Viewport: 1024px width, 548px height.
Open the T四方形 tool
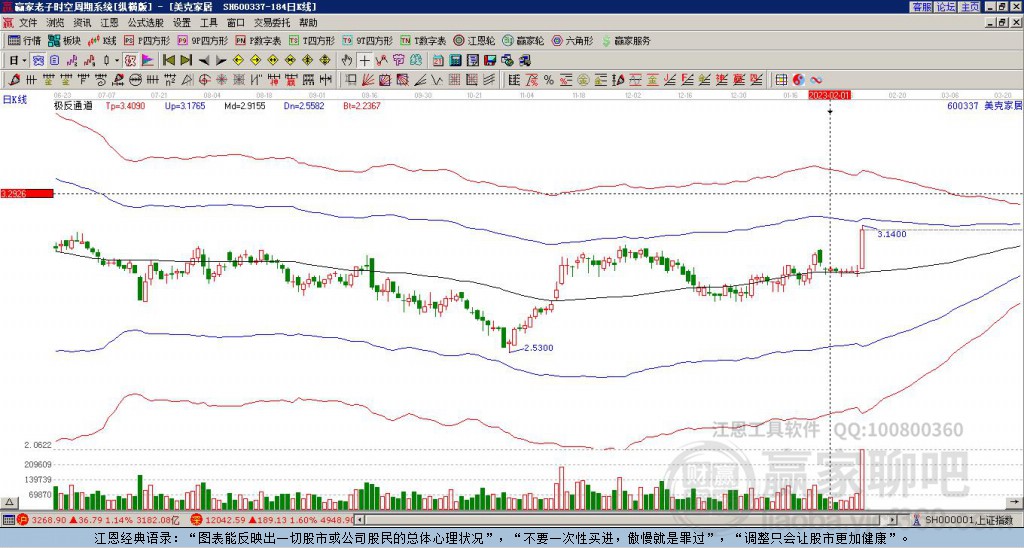tap(312, 40)
